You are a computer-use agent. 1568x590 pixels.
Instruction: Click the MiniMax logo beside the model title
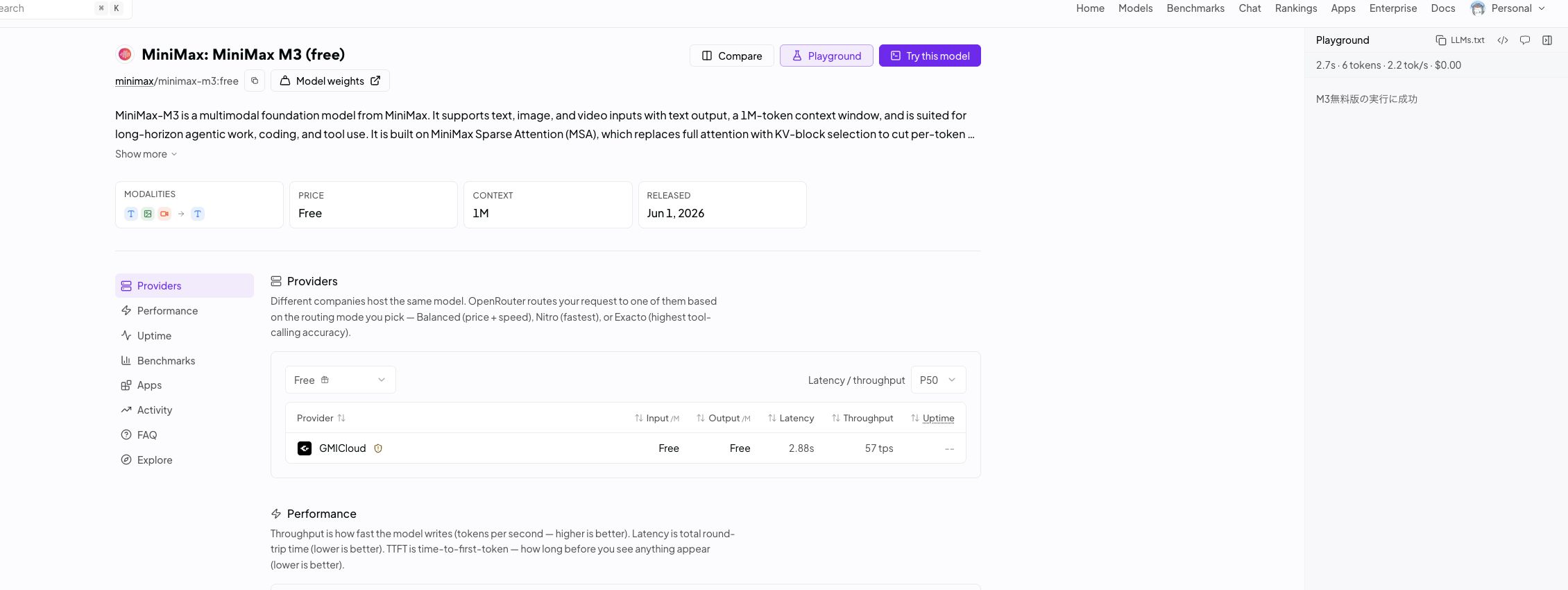coord(125,54)
